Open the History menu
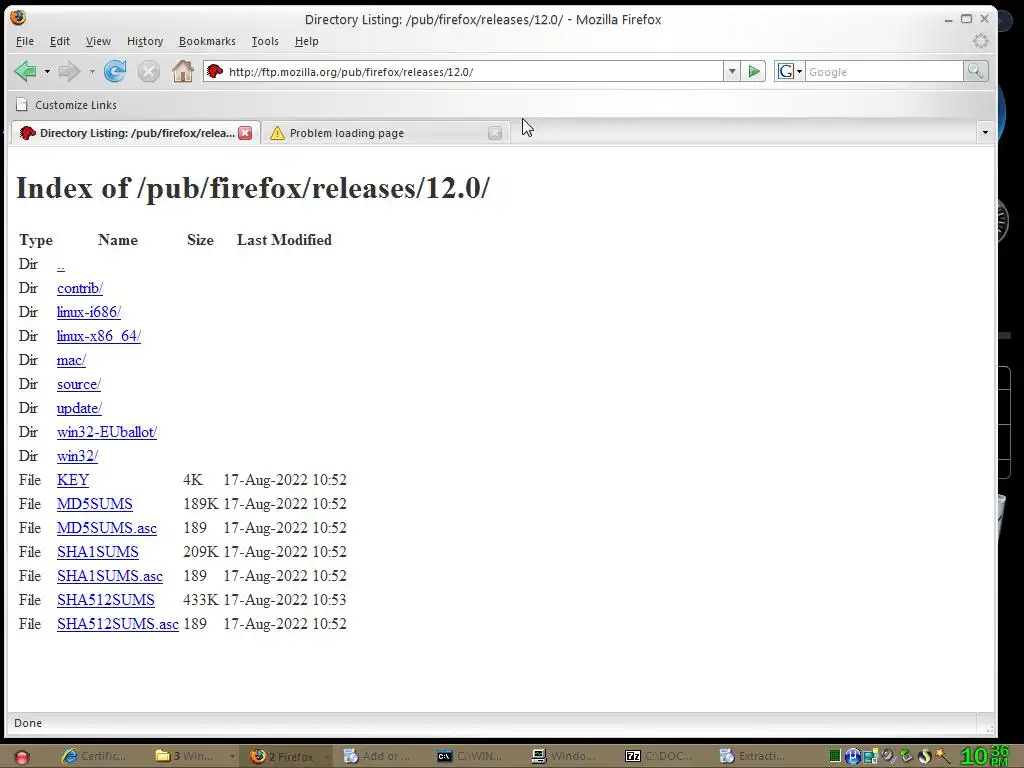Screen dimensions: 1024x768 [145, 41]
